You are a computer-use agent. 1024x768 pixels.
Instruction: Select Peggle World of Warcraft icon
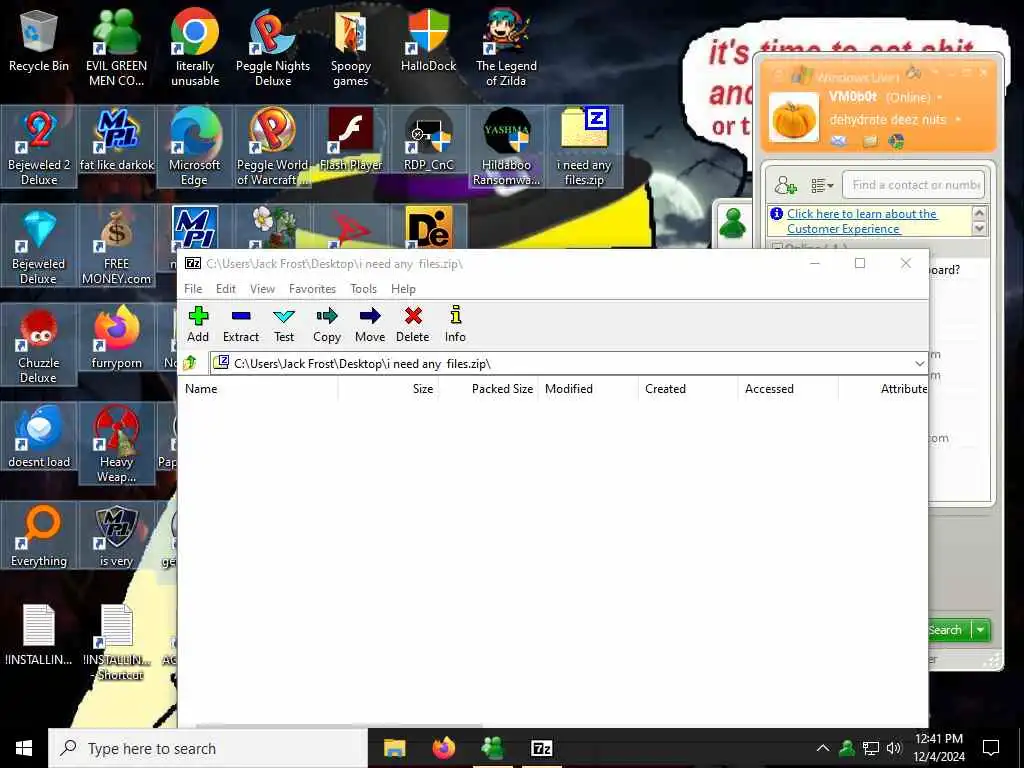(273, 147)
